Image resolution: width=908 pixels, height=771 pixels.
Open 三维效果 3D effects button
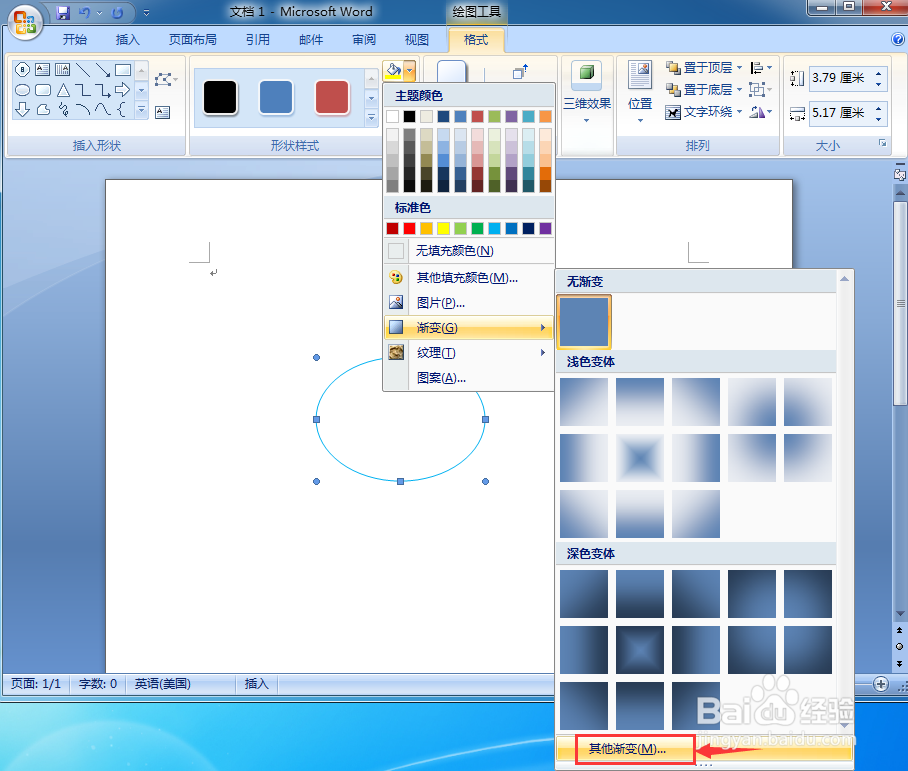587,91
